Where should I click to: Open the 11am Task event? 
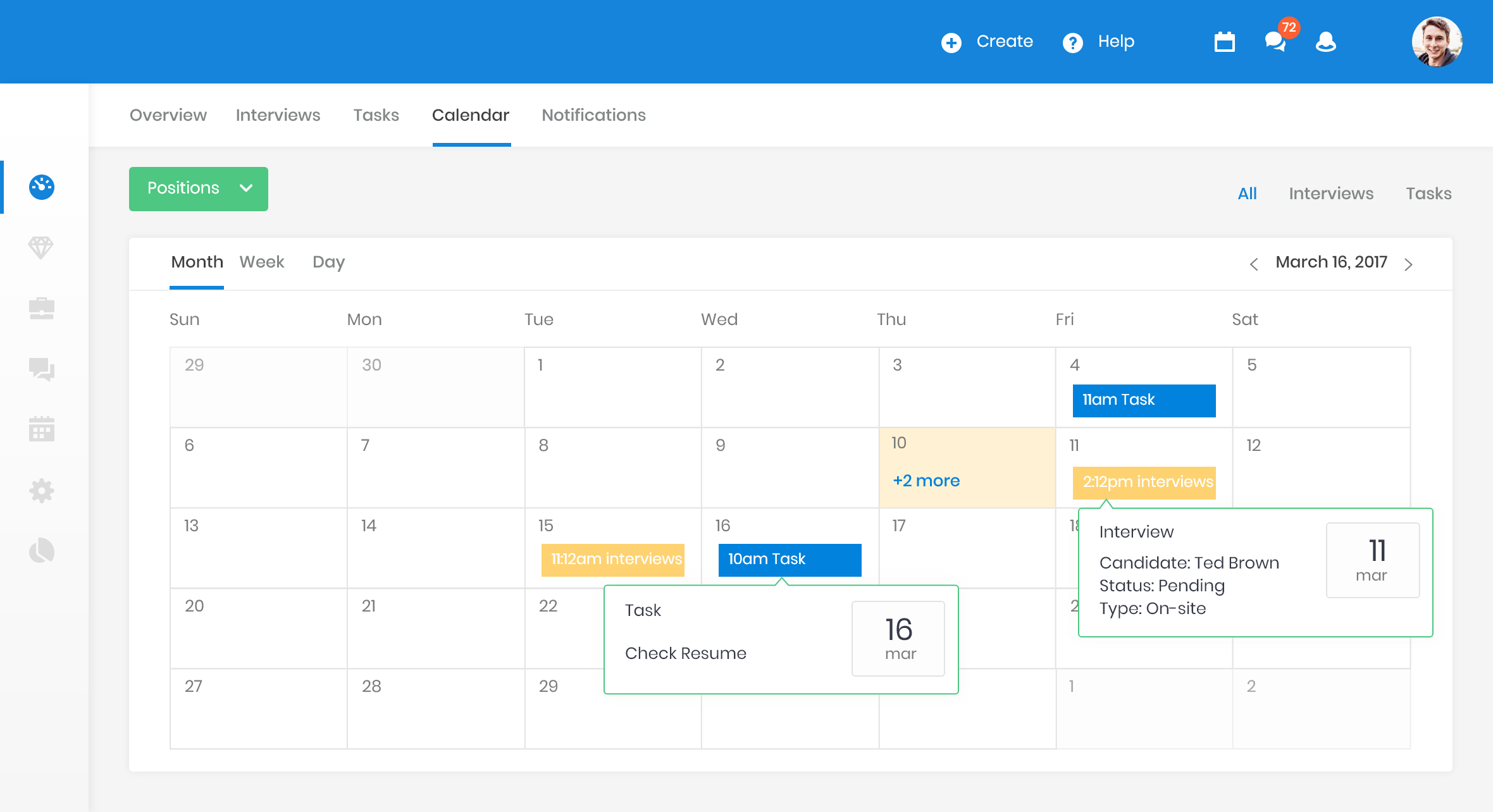1144,401
